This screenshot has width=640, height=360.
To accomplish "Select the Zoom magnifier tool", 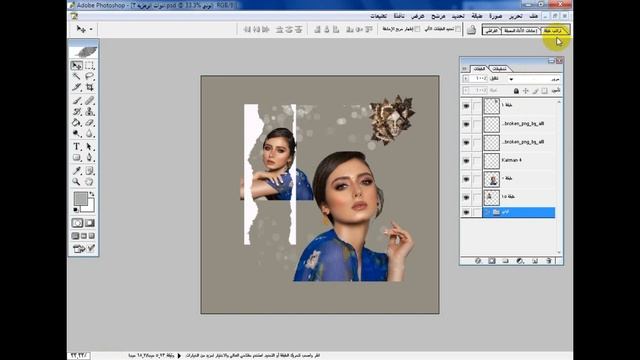I will pos(76,182).
